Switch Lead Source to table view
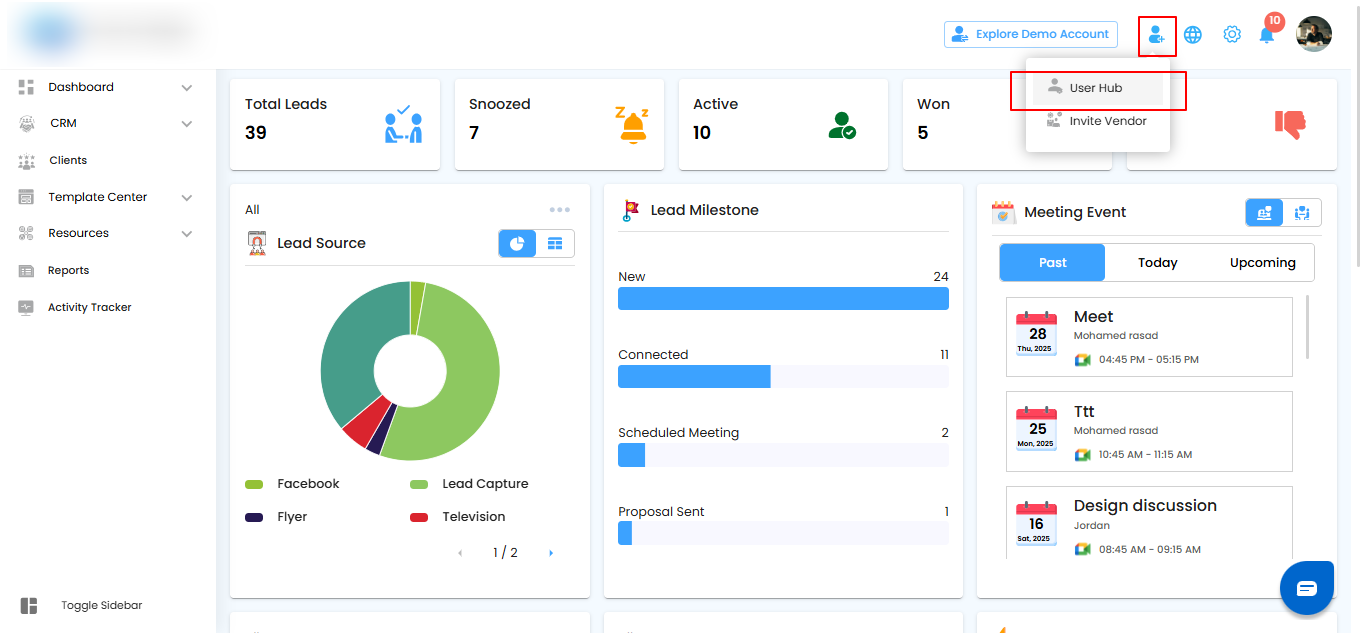 coord(555,244)
